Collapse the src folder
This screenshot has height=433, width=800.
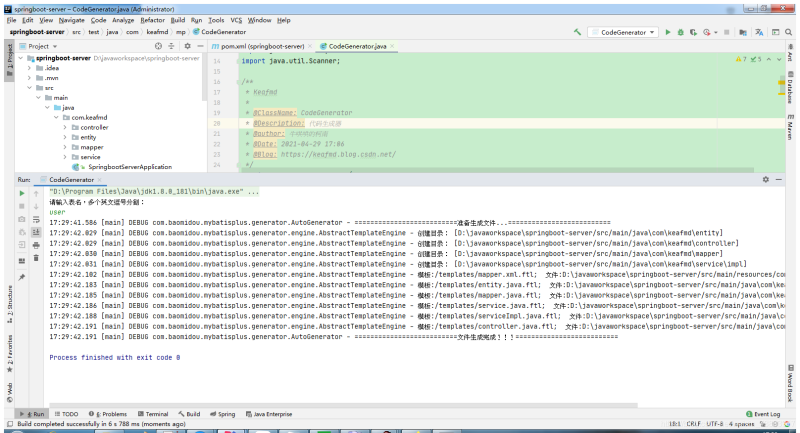pos(30,88)
